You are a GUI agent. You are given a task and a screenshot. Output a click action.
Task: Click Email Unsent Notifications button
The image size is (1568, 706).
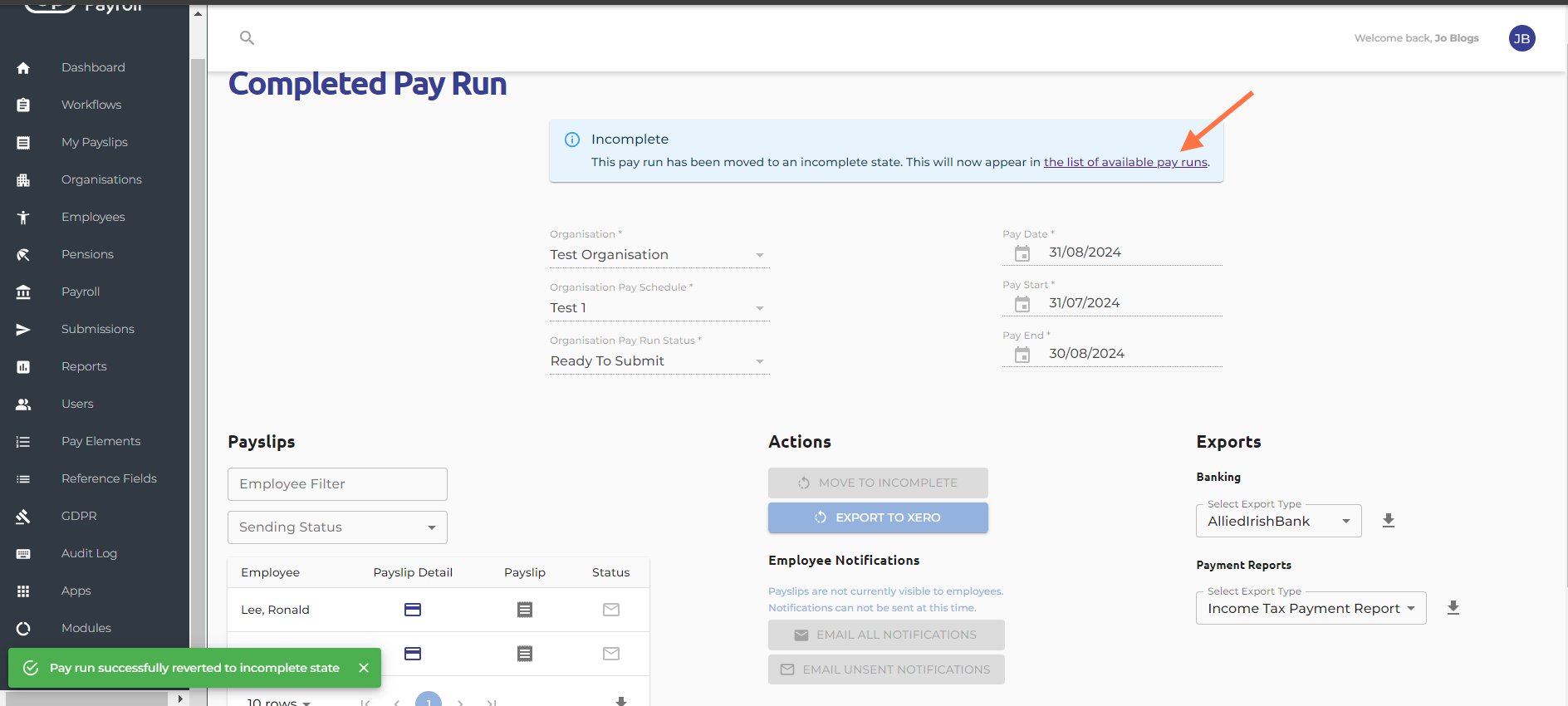886,669
